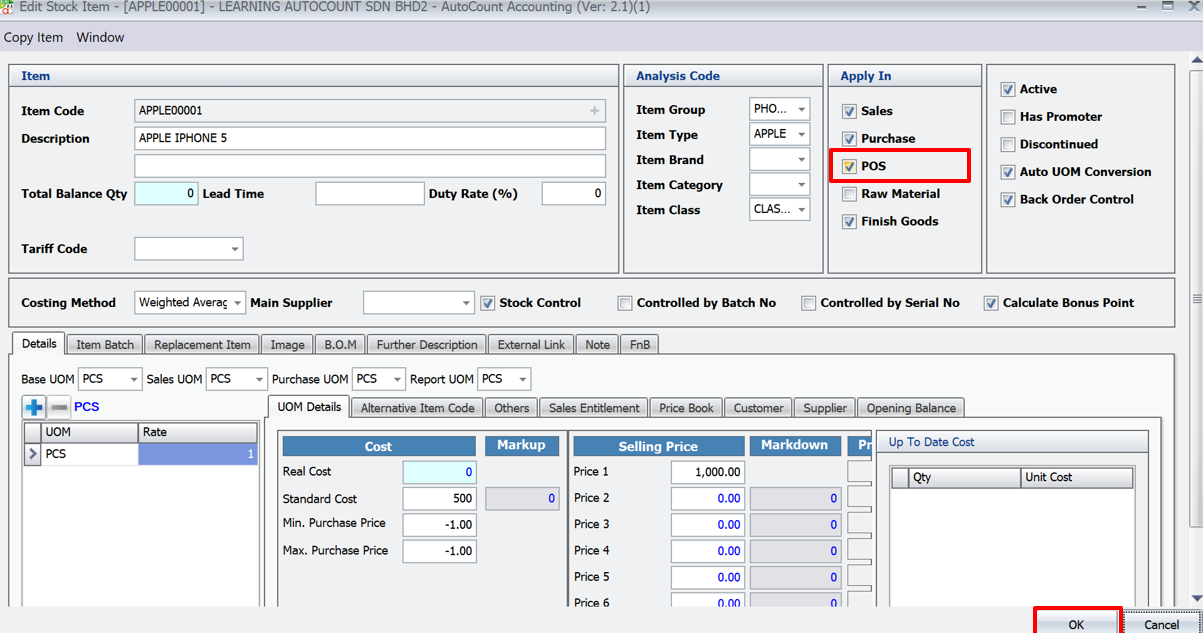Check the Has Promoter option
Image resolution: width=1203 pixels, height=633 pixels.
1008,117
